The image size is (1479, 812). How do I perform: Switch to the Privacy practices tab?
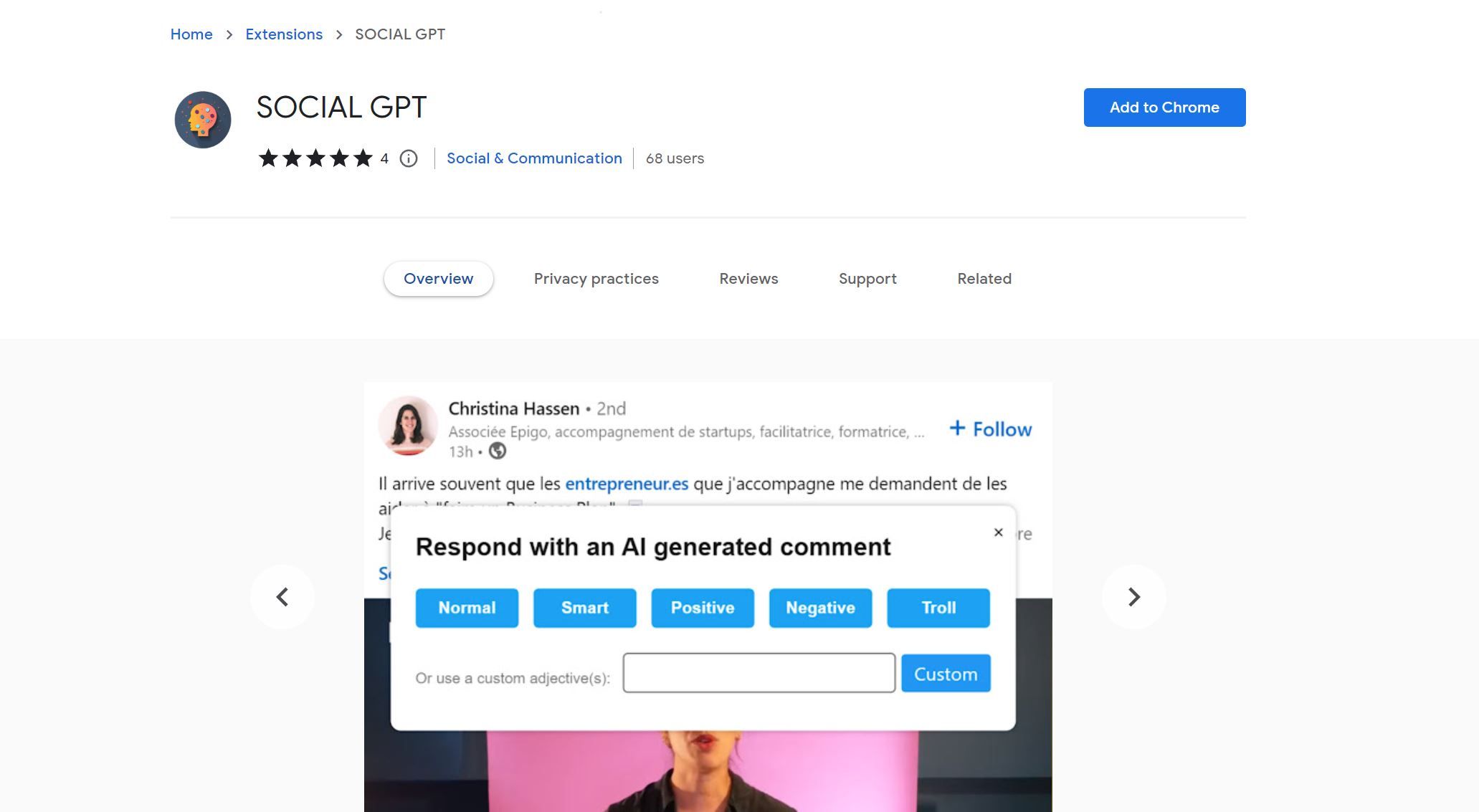(596, 278)
